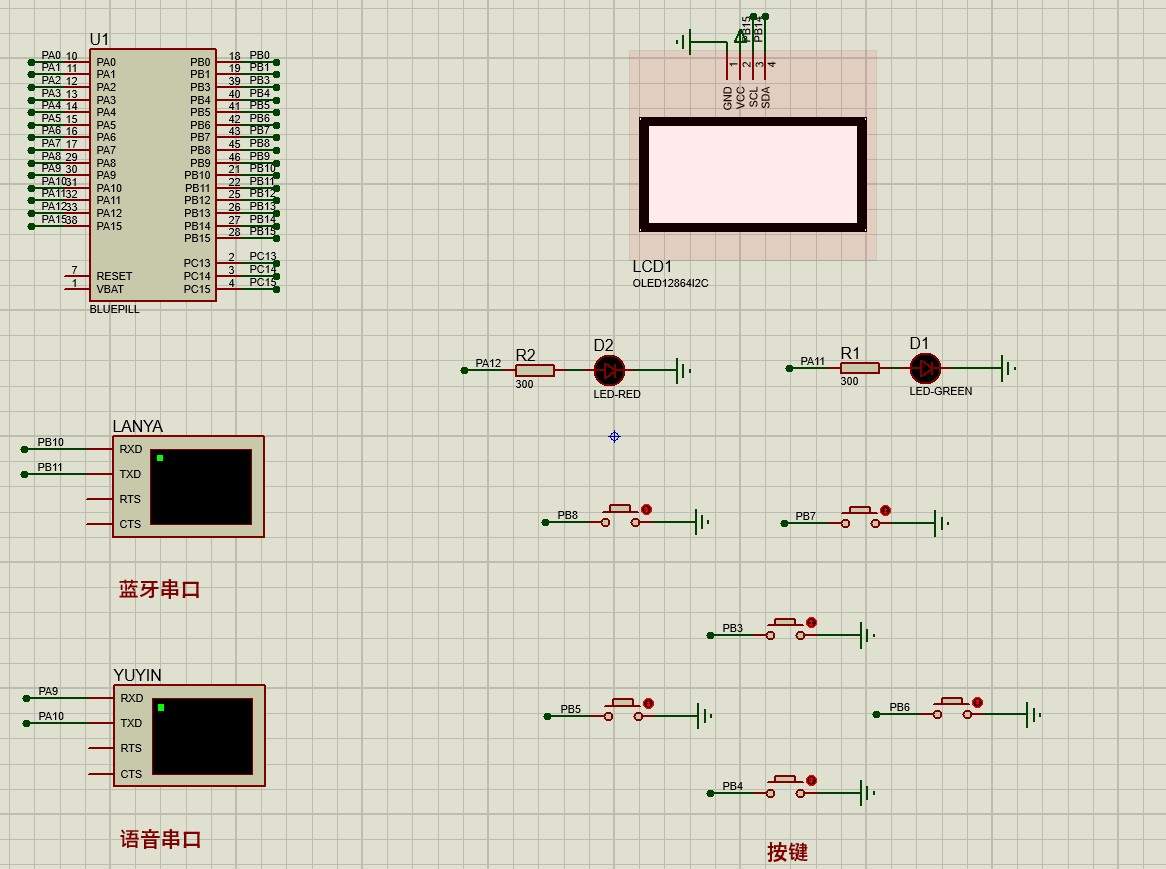Screen dimensions: 1166x869
Task: Select the PA12 terminal label beside R2
Action: (489, 363)
